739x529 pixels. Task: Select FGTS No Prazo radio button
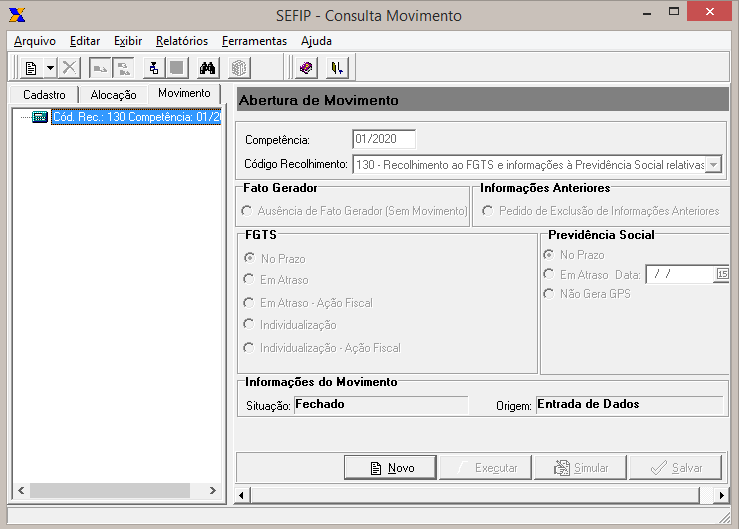click(249, 258)
